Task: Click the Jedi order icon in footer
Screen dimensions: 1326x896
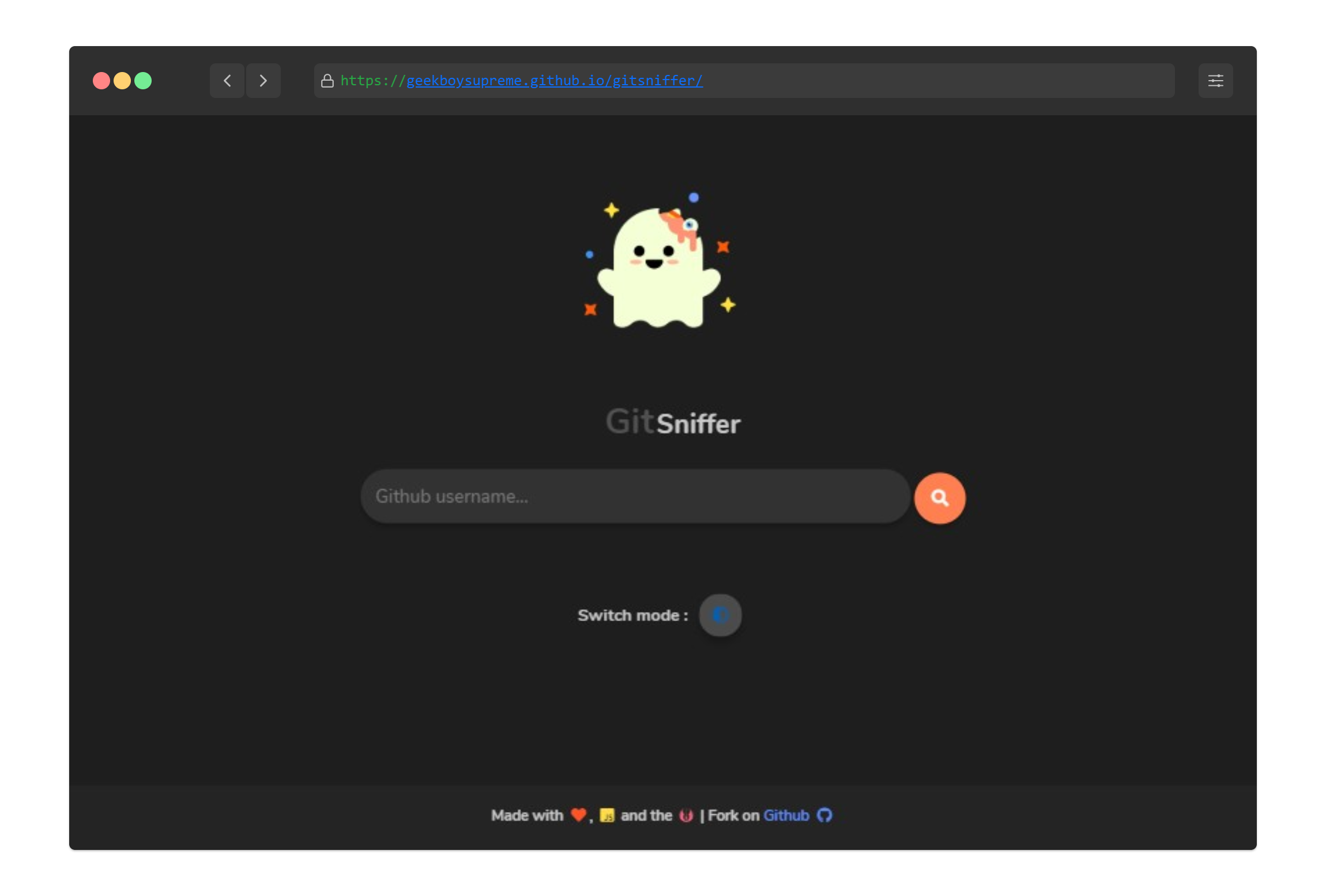Action: coord(685,815)
